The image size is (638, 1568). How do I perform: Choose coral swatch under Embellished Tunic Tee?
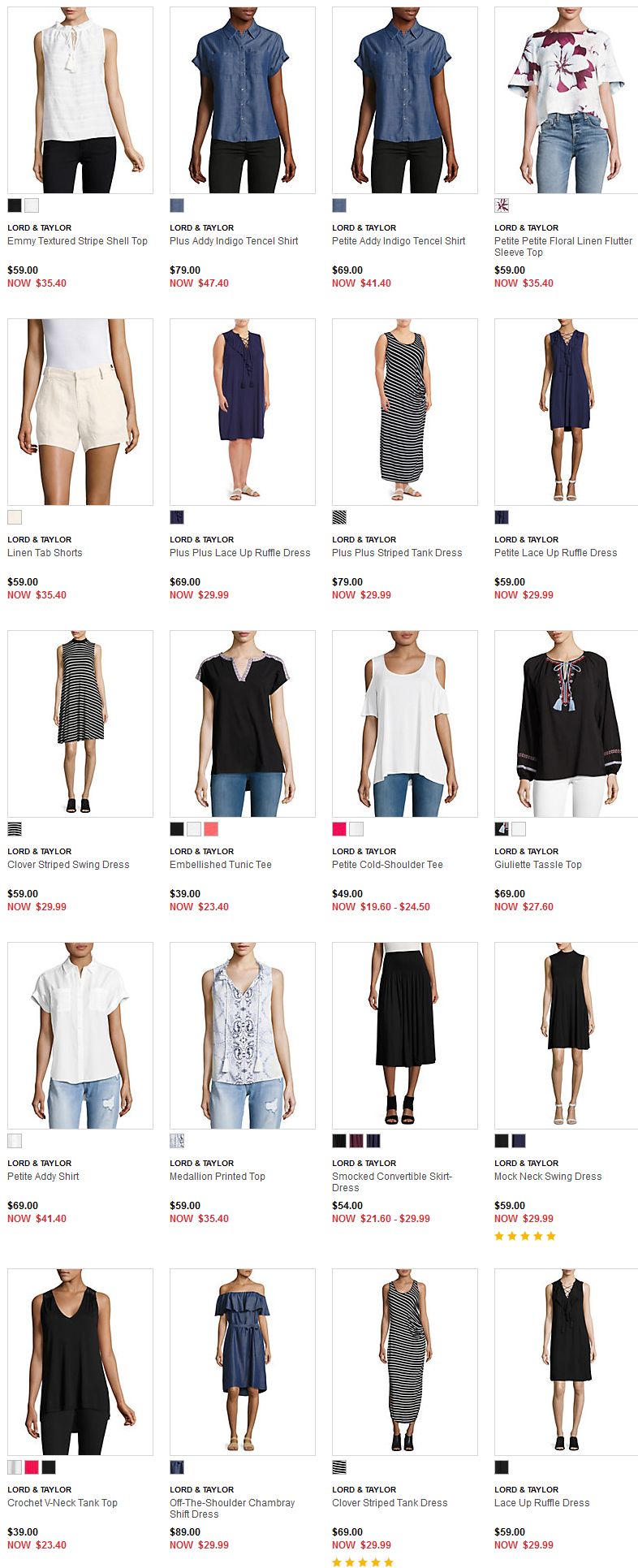pos(211,829)
